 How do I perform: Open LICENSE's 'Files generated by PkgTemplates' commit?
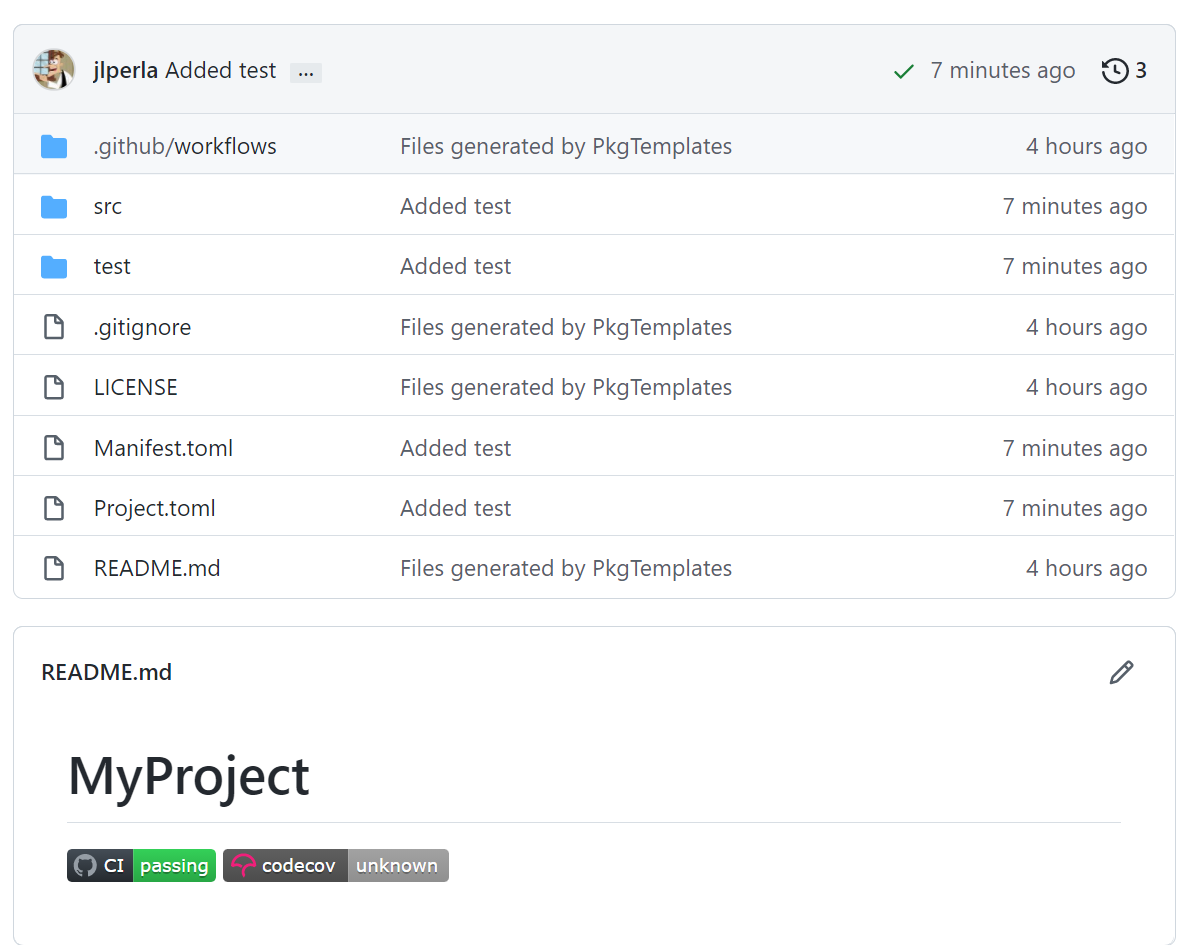pyautogui.click(x=565, y=388)
